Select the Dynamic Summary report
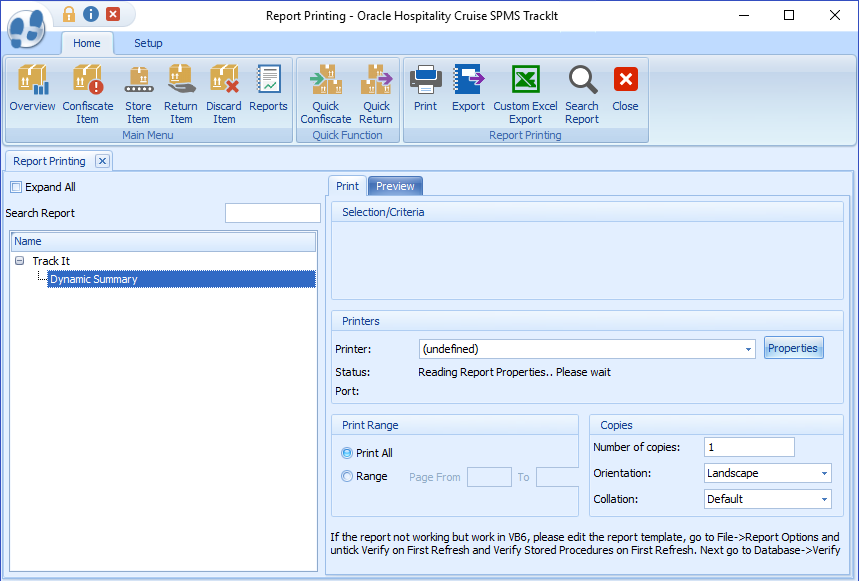Screen dimensions: 859x581 pyautogui.click(x=181, y=279)
